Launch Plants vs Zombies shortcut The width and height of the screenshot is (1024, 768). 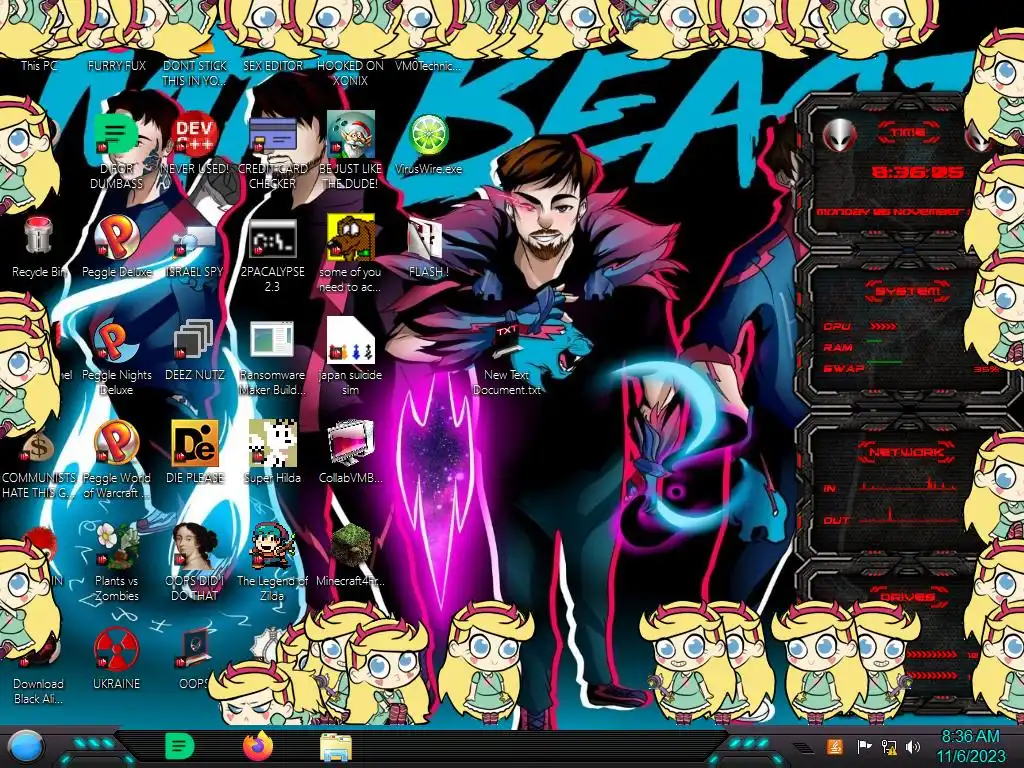(x=116, y=547)
